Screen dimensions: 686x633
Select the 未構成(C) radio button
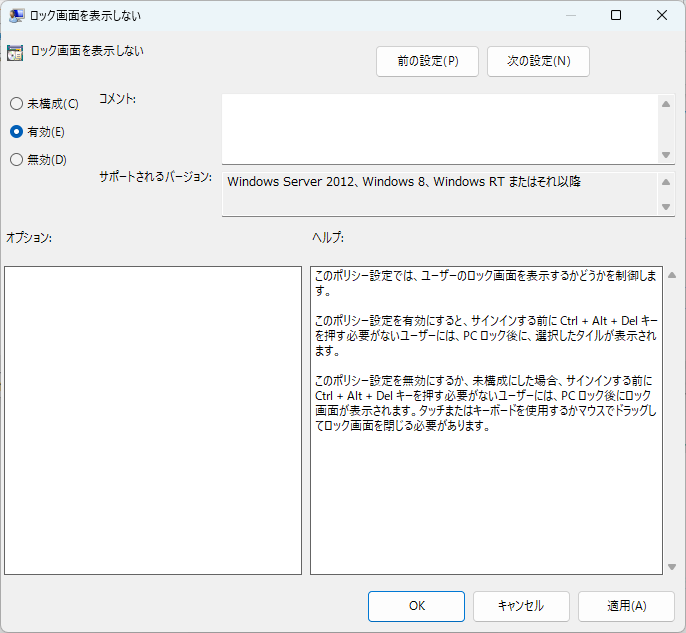click(x=16, y=104)
